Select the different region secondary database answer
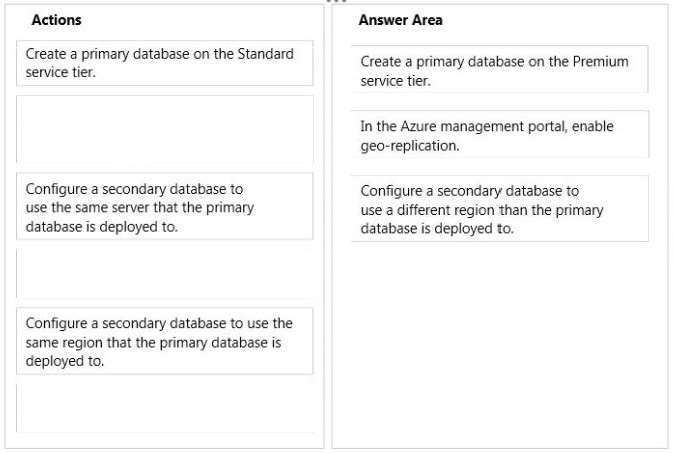Image resolution: width=673 pixels, height=453 pixels. [x=500, y=208]
